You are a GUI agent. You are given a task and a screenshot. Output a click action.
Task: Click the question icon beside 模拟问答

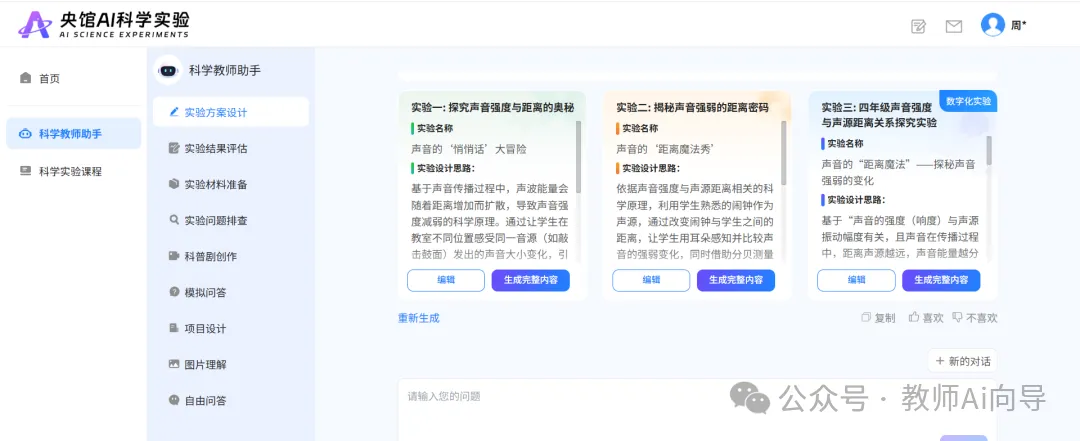point(174,292)
